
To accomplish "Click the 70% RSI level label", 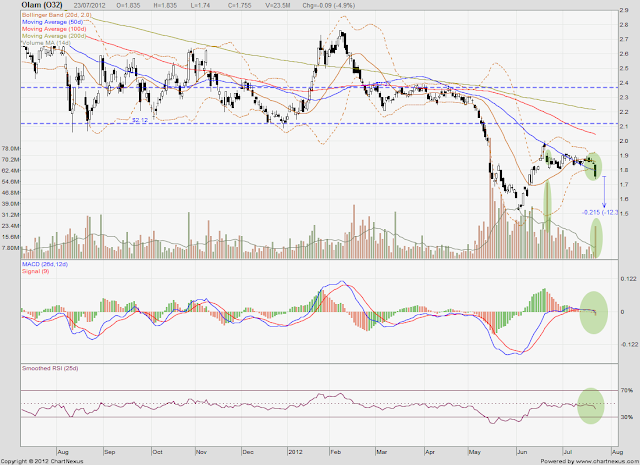I will [x=627, y=391].
